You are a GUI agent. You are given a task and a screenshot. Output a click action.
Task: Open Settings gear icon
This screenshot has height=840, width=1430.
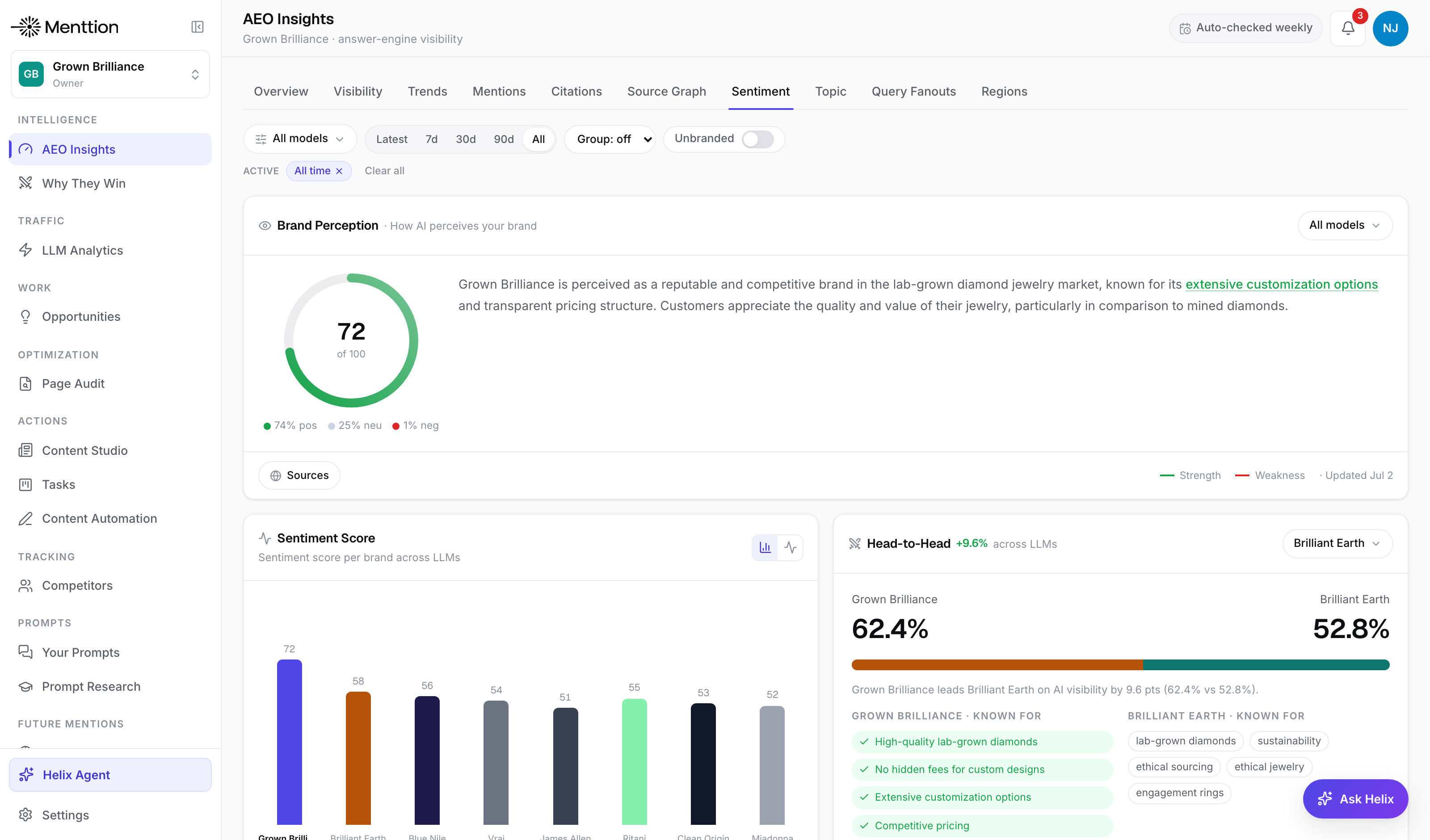[x=25, y=815]
